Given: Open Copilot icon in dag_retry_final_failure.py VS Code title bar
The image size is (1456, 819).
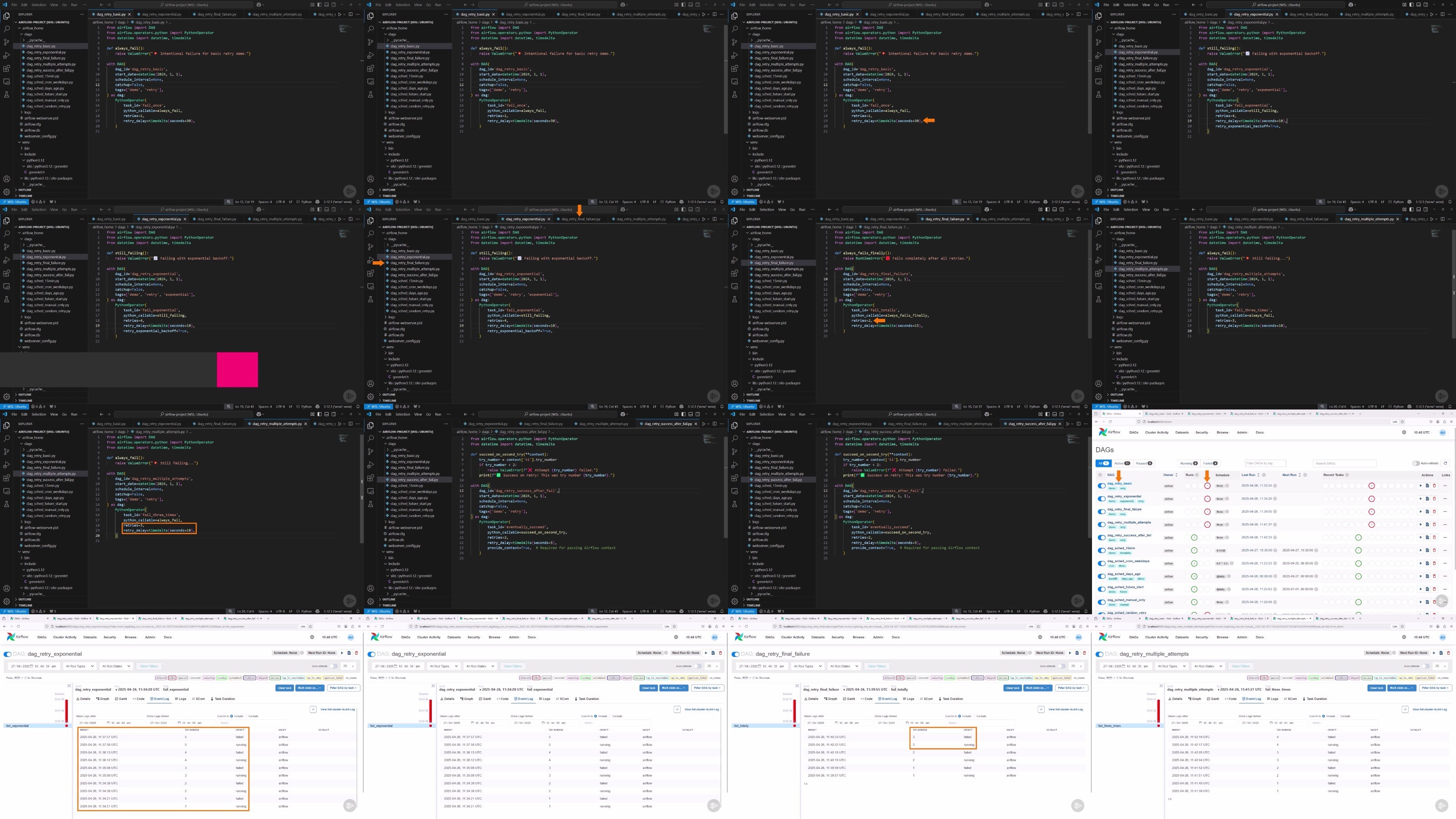Looking at the screenshot, I should click(x=987, y=210).
